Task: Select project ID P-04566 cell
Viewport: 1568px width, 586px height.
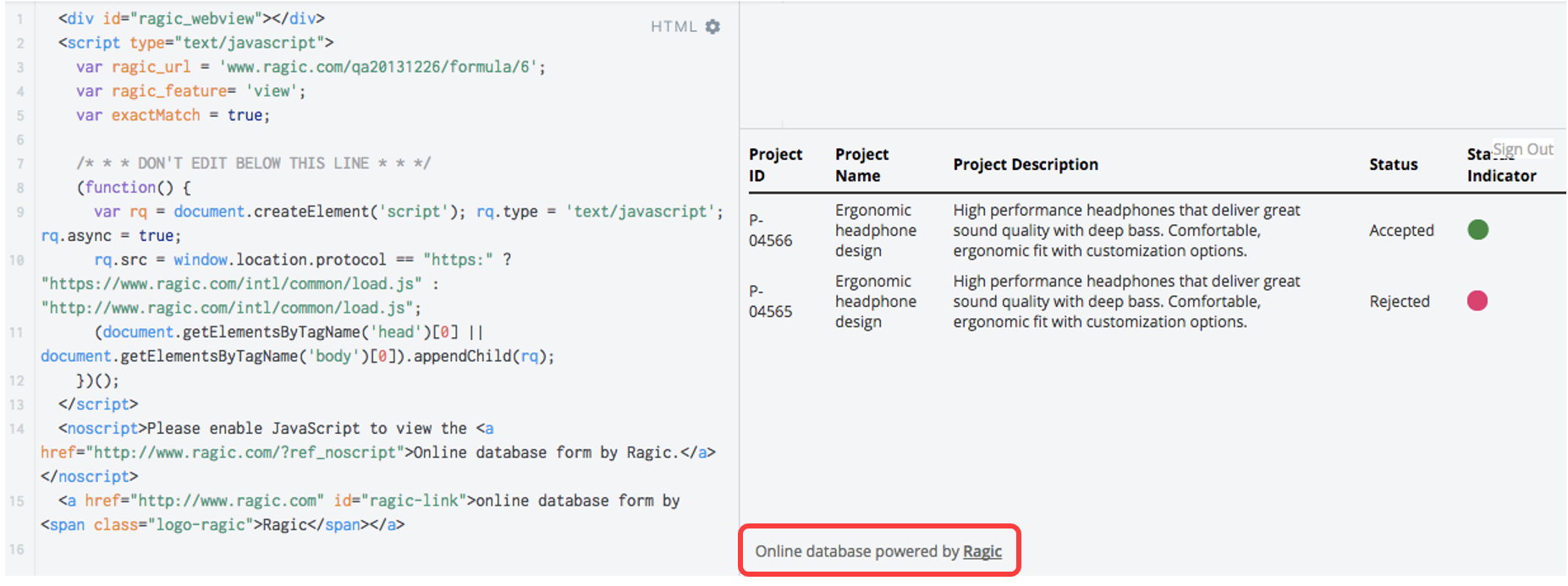Action: click(x=770, y=230)
